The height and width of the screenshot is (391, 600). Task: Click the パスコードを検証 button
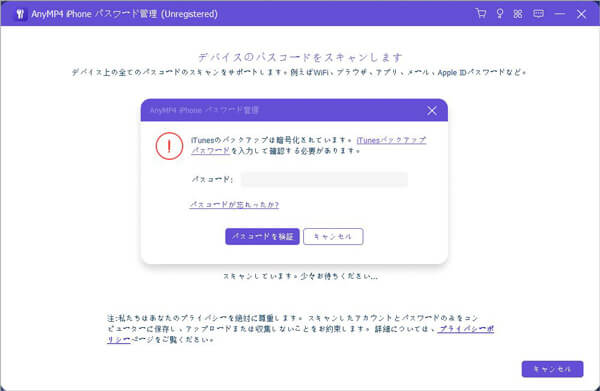(x=262, y=236)
